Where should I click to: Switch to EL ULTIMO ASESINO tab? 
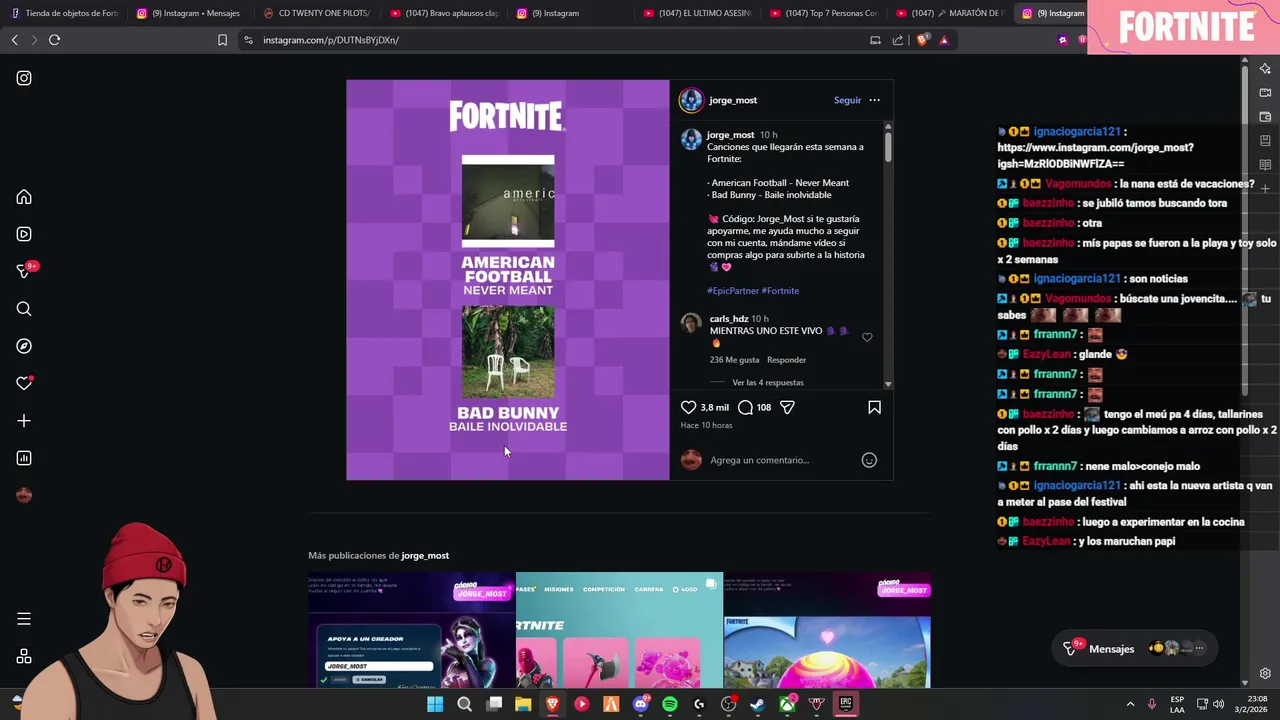696,13
